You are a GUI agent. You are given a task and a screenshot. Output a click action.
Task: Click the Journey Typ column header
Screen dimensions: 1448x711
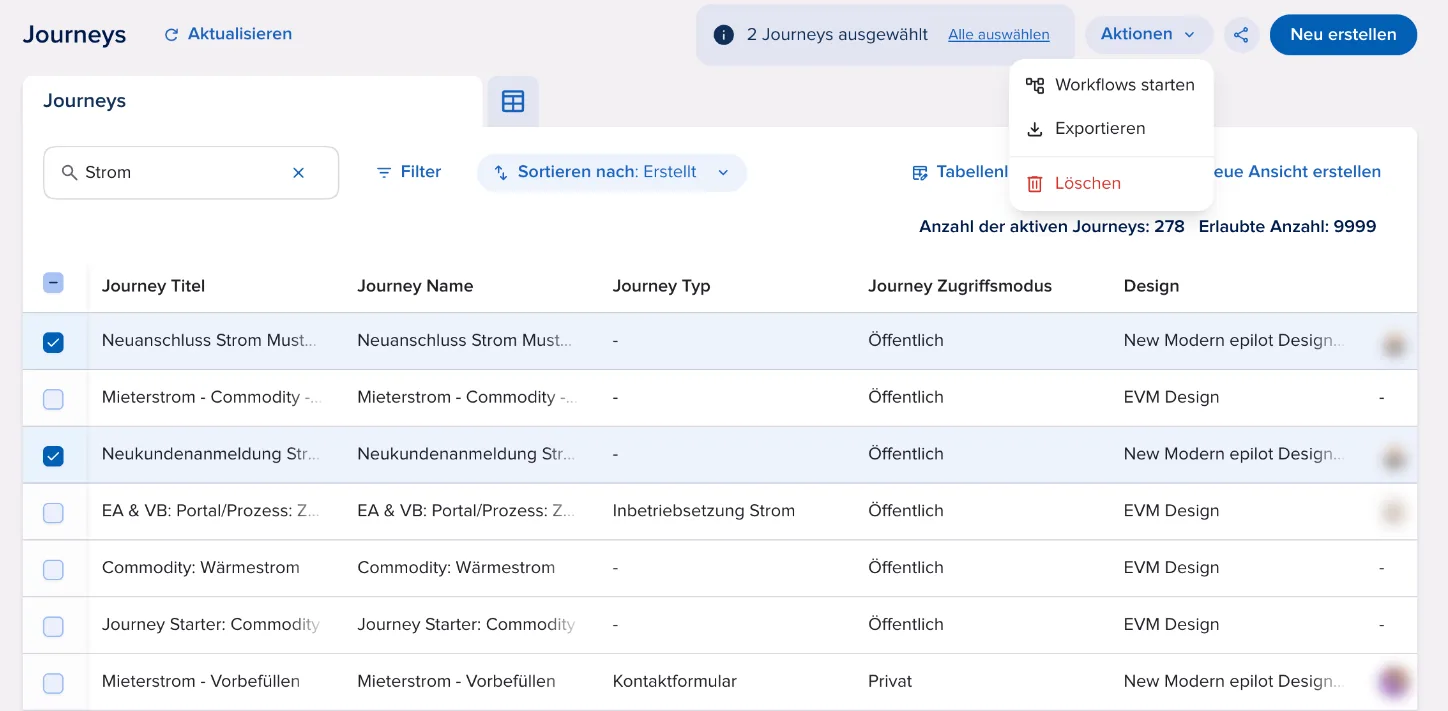point(661,286)
